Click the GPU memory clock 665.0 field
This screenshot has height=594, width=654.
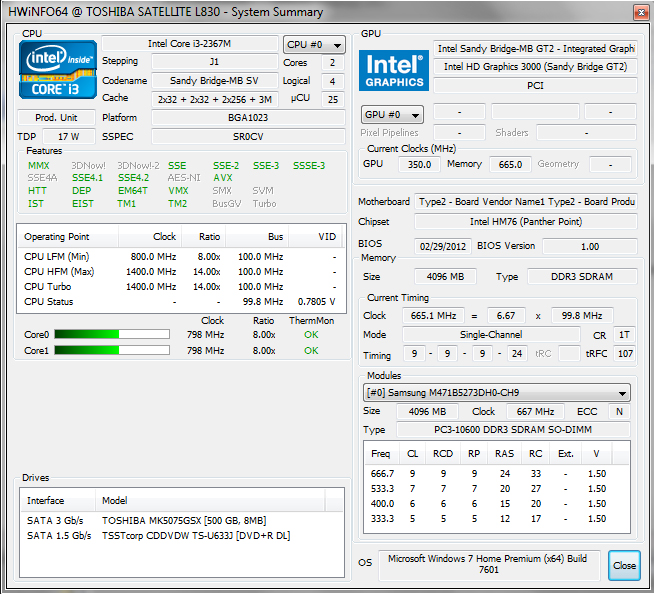[x=510, y=164]
